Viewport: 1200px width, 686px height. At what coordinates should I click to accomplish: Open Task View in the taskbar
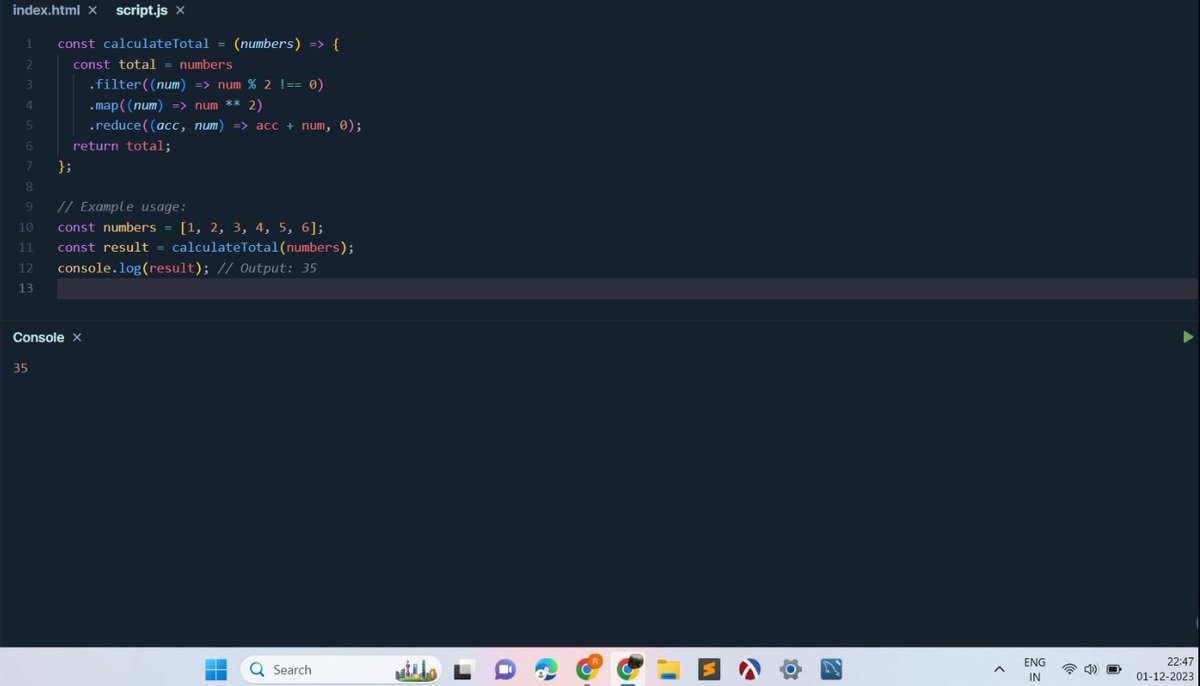click(463, 669)
